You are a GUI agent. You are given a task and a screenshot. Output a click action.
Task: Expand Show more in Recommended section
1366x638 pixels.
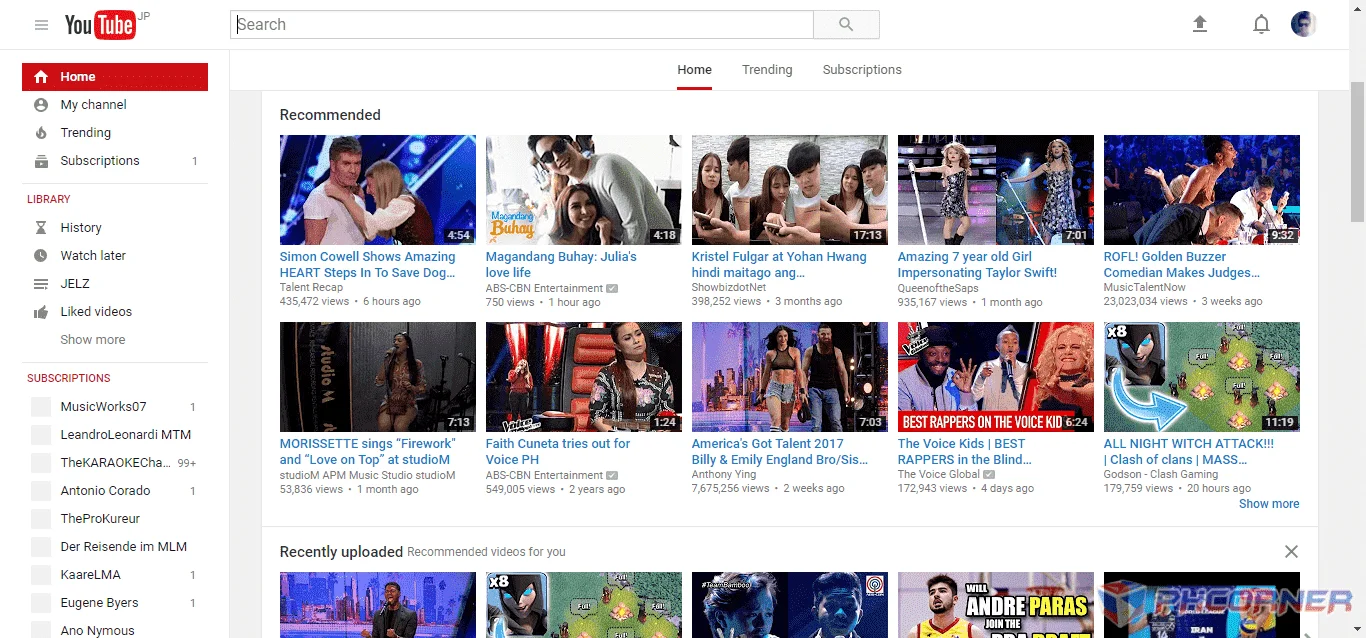click(1269, 504)
